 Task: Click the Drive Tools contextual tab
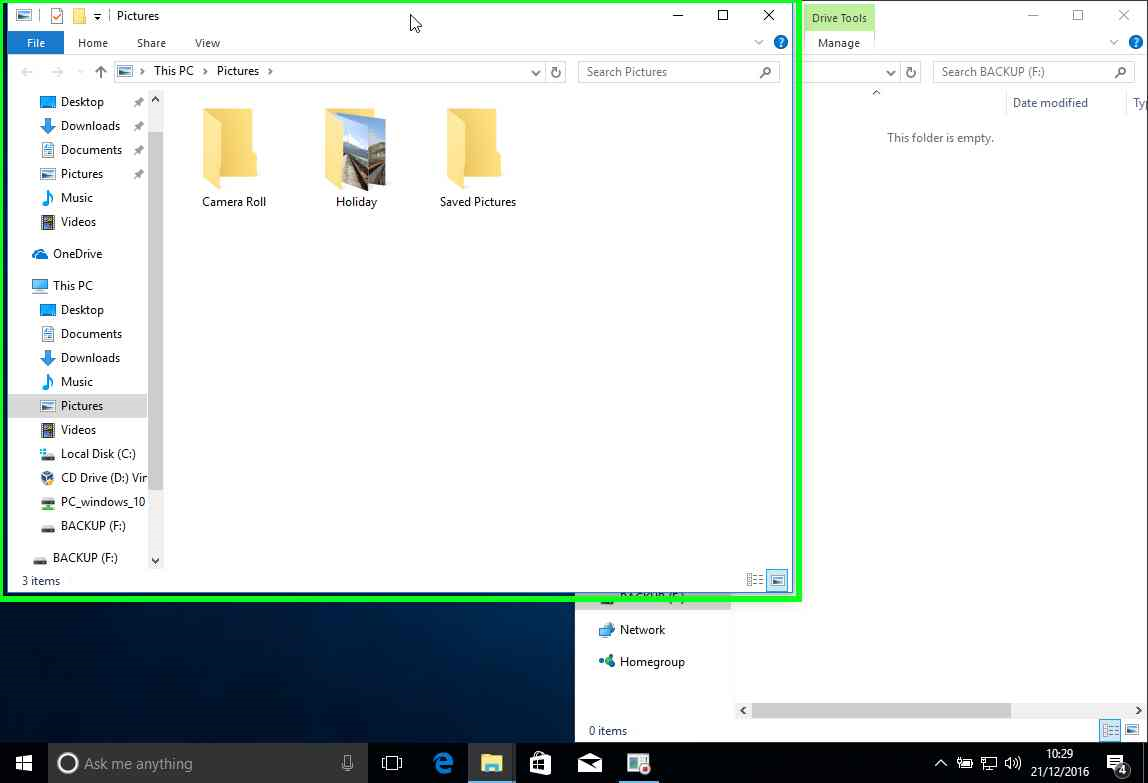(839, 18)
